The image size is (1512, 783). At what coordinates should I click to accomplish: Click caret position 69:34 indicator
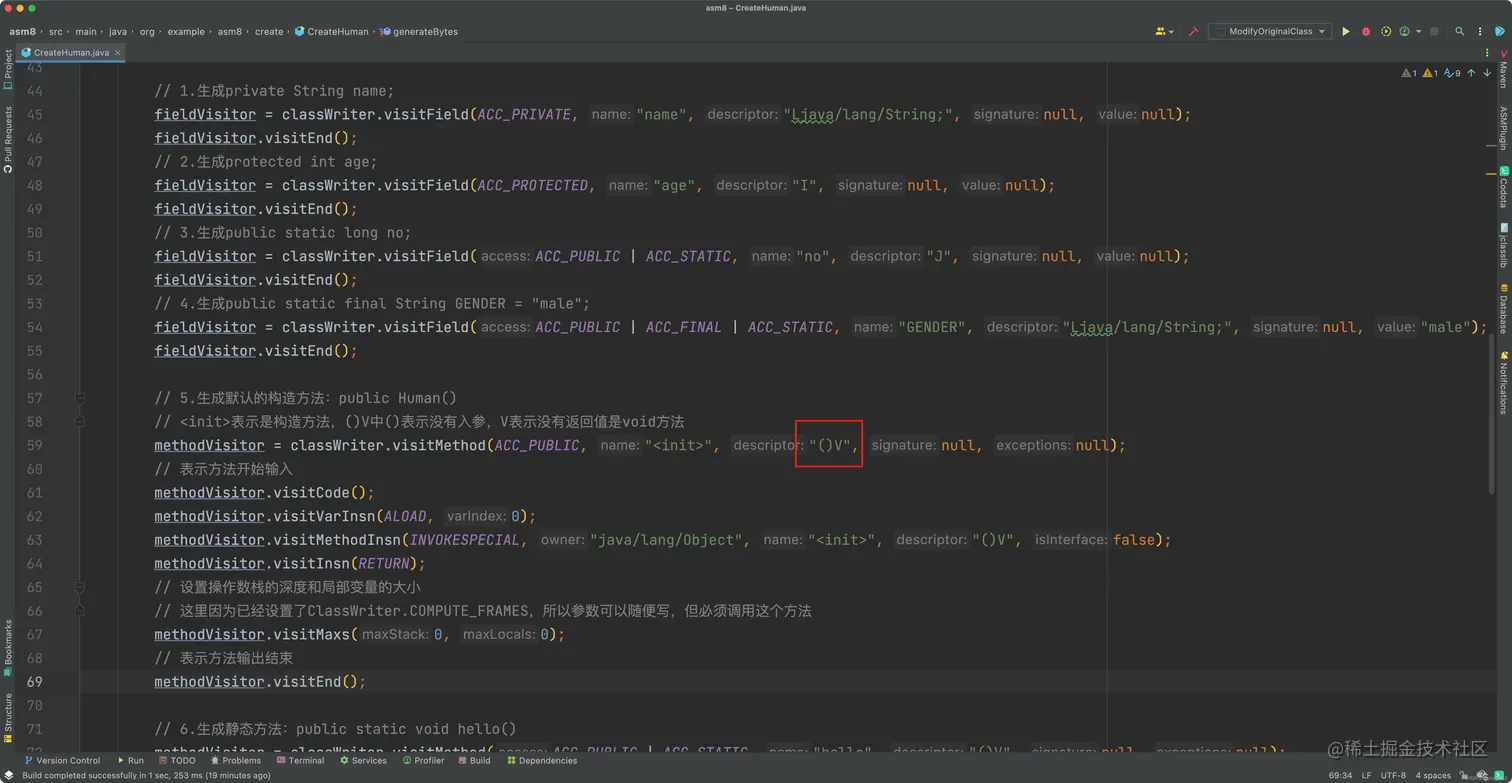(x=1340, y=775)
